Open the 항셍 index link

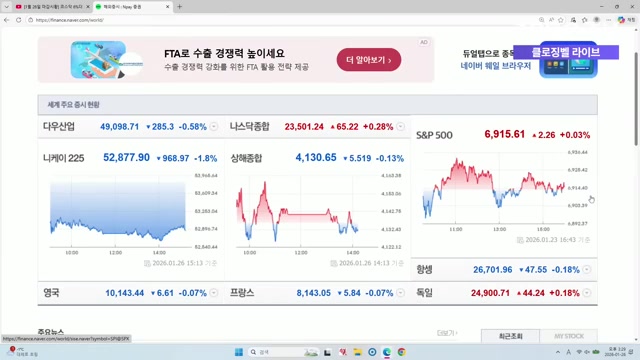tap(424, 269)
